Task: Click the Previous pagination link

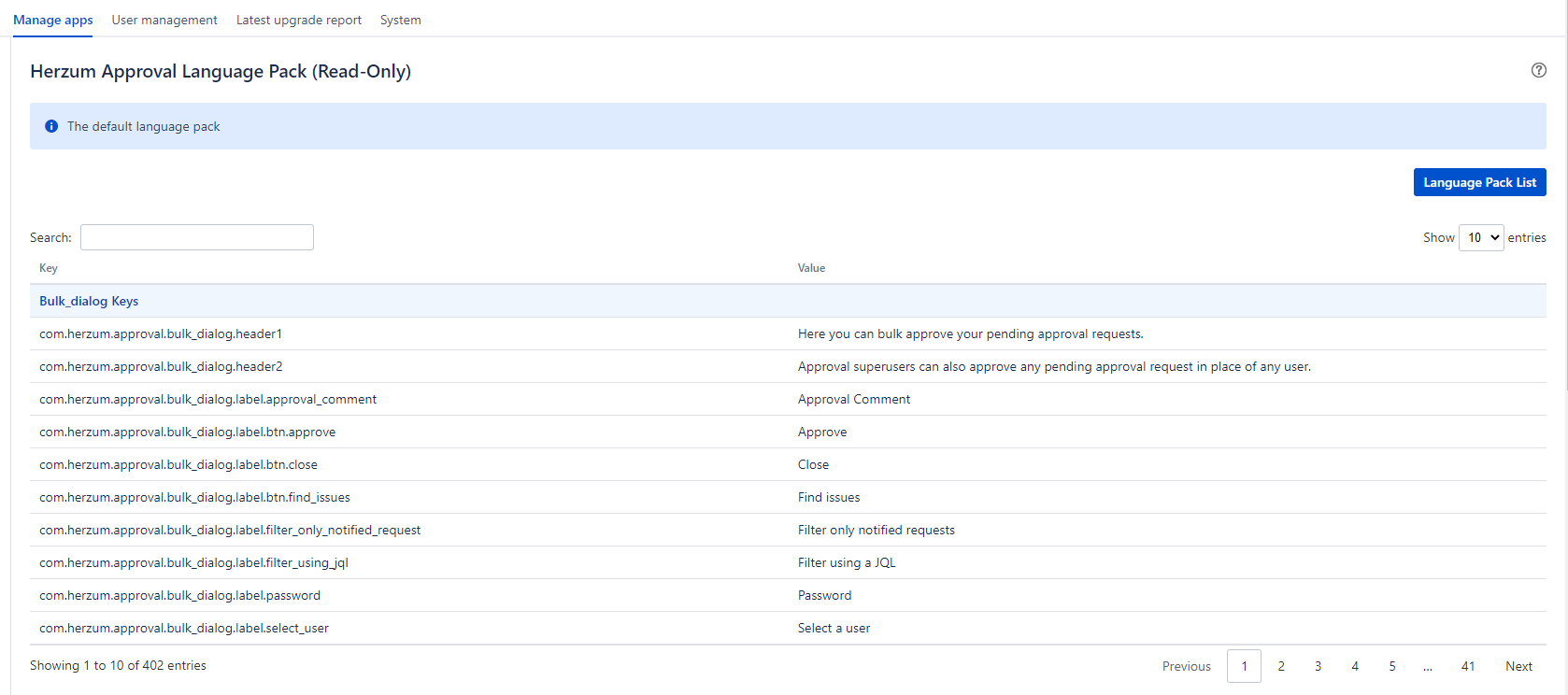Action: 1187,666
